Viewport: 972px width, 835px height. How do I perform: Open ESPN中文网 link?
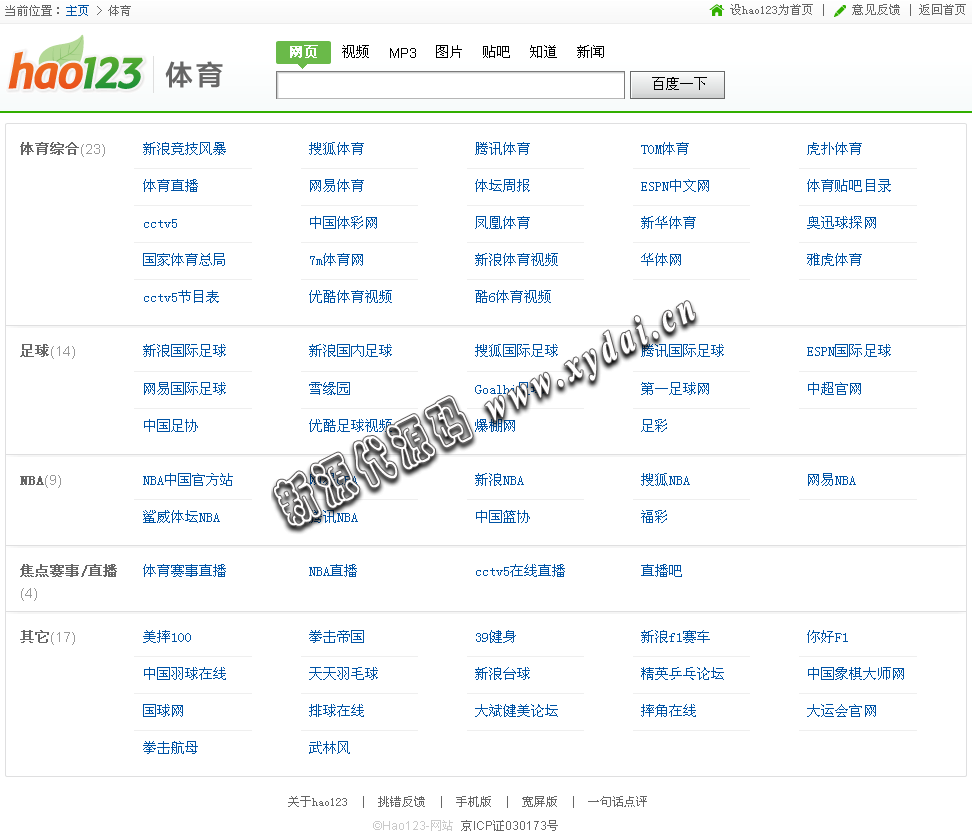point(675,186)
